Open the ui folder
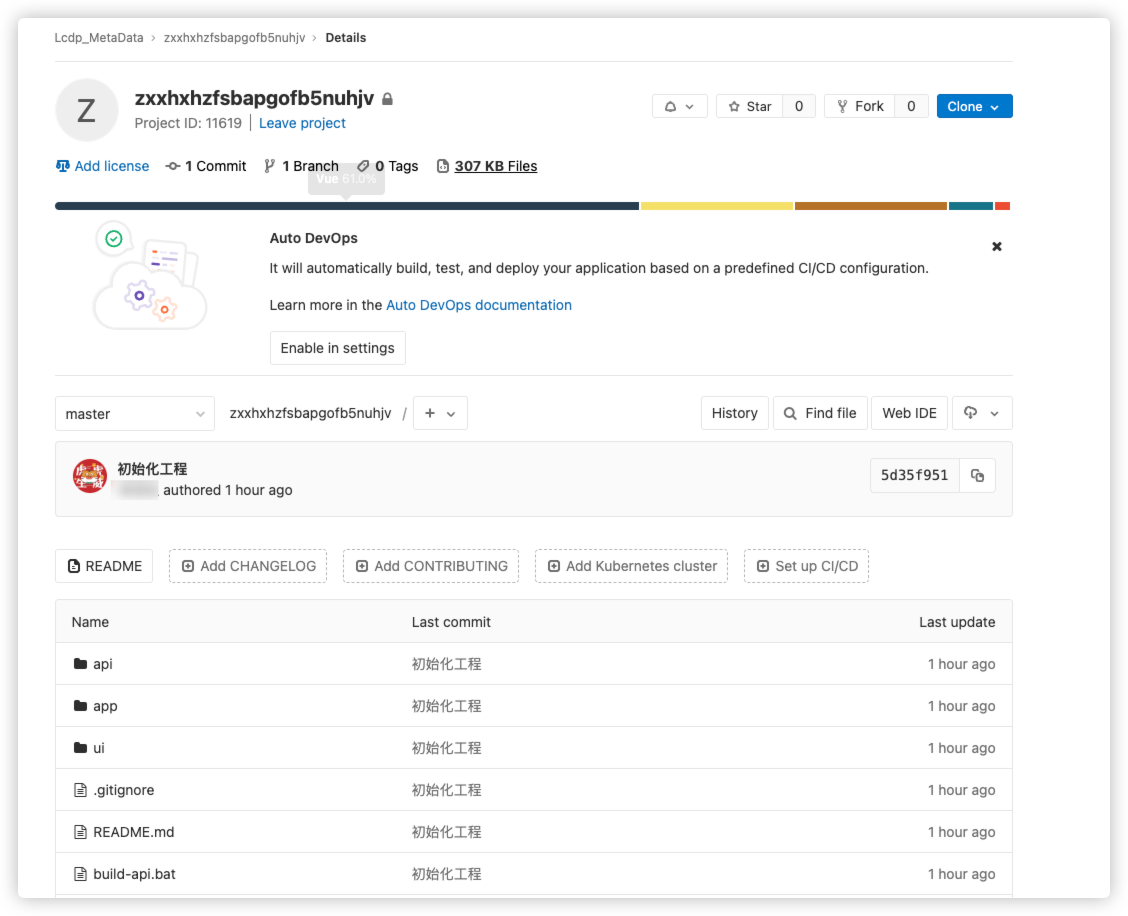 (x=99, y=748)
